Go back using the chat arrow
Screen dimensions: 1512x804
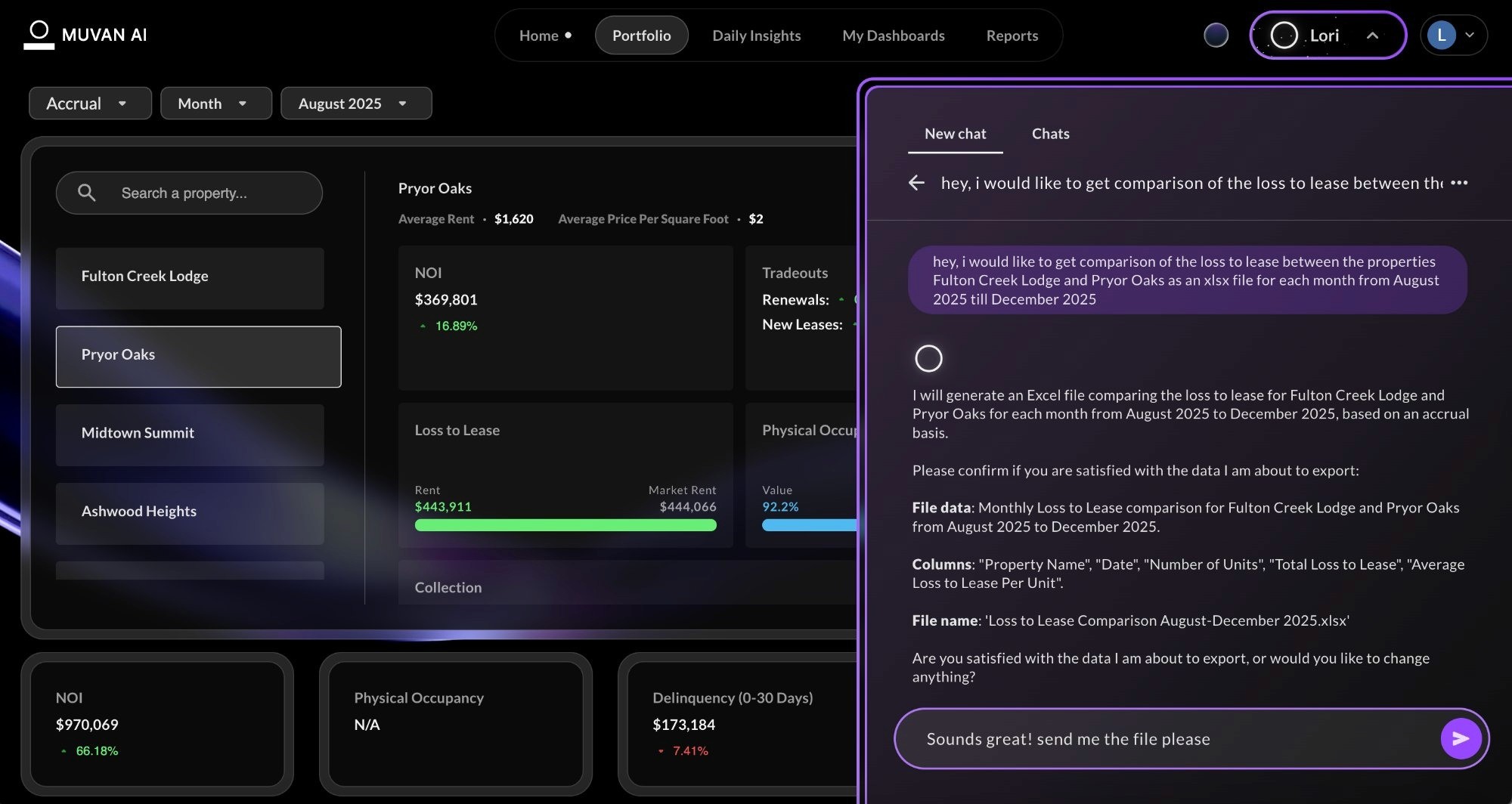[x=916, y=183]
